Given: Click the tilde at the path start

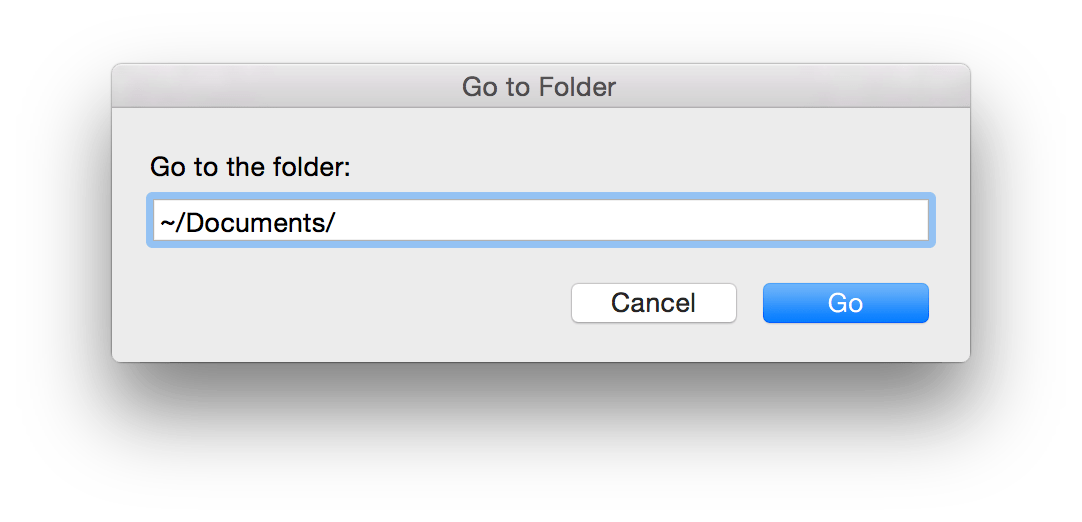Looking at the screenshot, I should pos(166,222).
